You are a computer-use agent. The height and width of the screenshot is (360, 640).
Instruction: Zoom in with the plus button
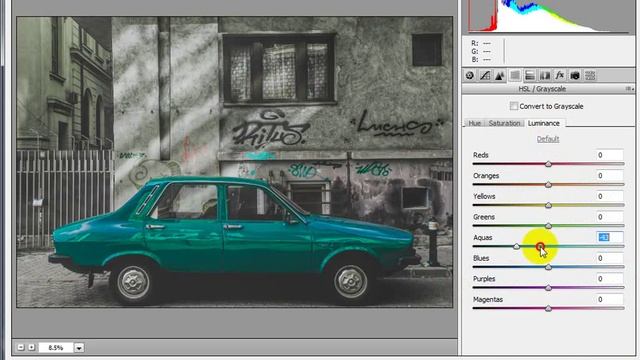31,347
